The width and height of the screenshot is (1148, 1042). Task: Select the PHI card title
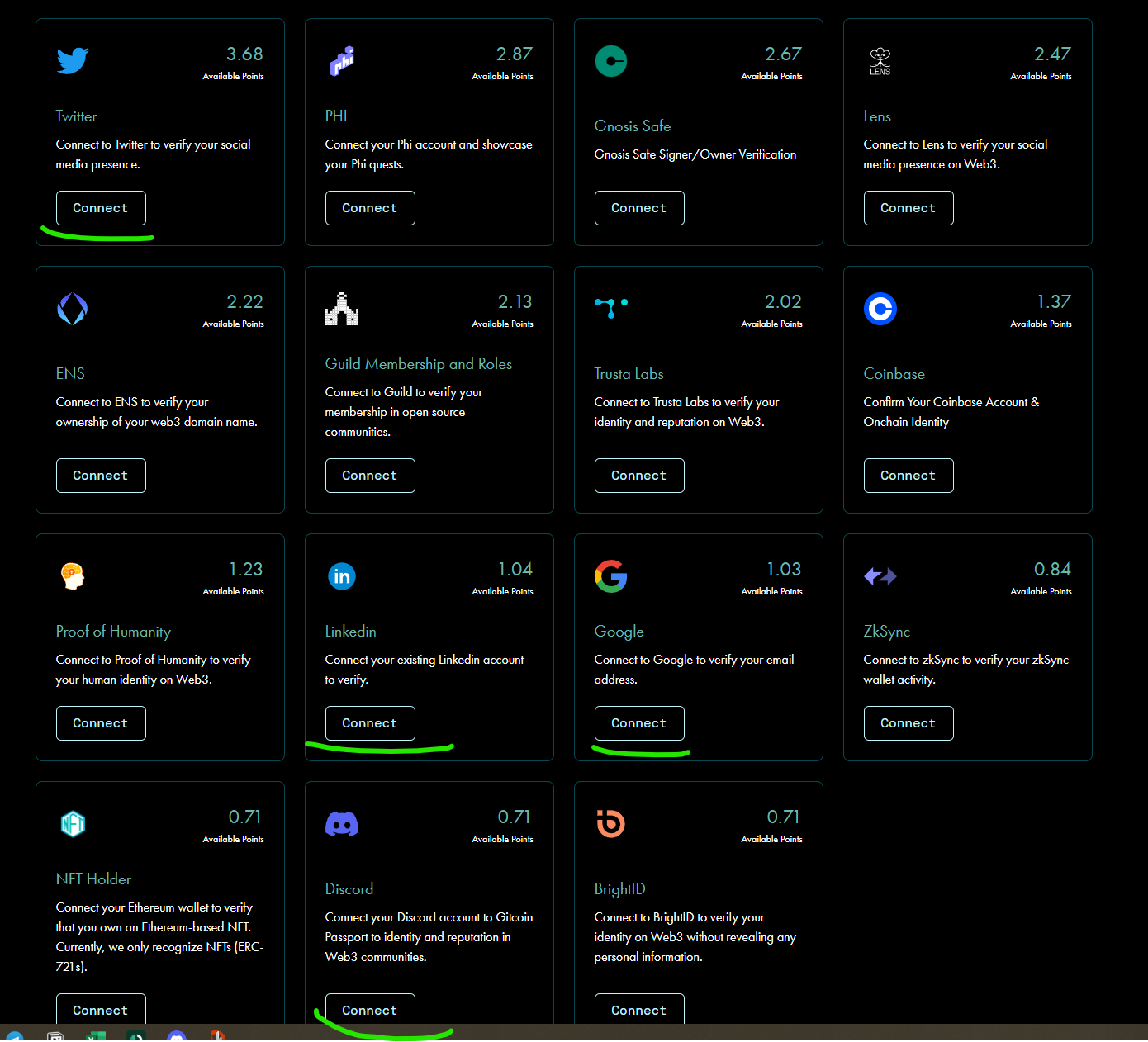pos(336,116)
